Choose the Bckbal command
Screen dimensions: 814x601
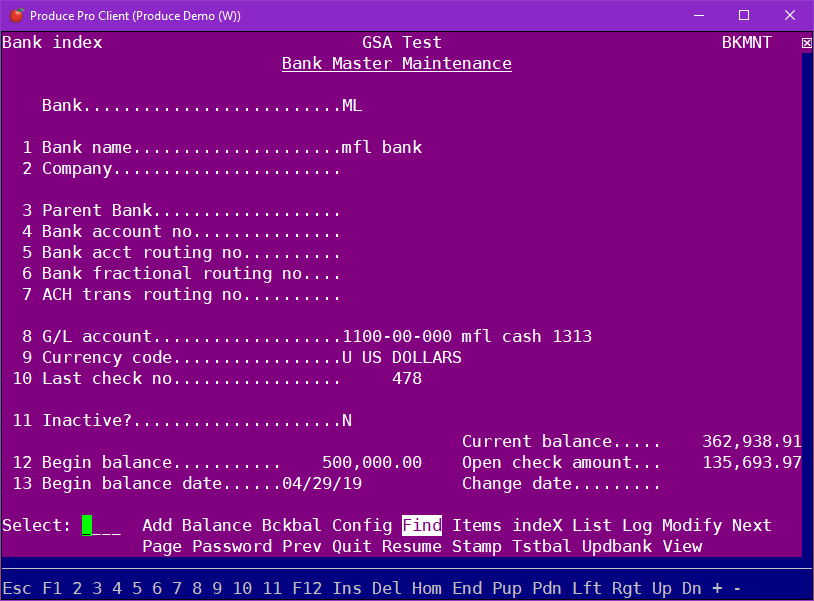point(292,525)
